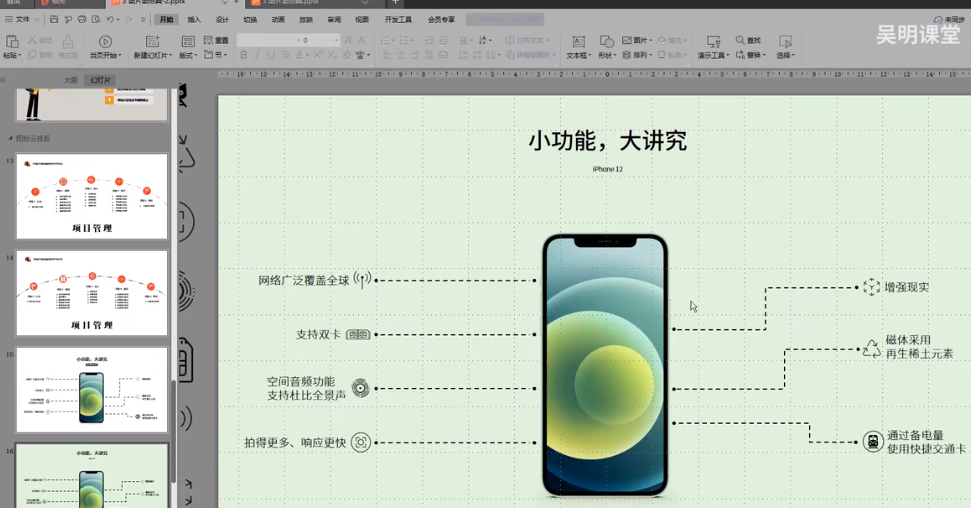This screenshot has height=508, width=971.
Task: Switch to 幻灯片 Slides panel tab
Action: coord(100,80)
